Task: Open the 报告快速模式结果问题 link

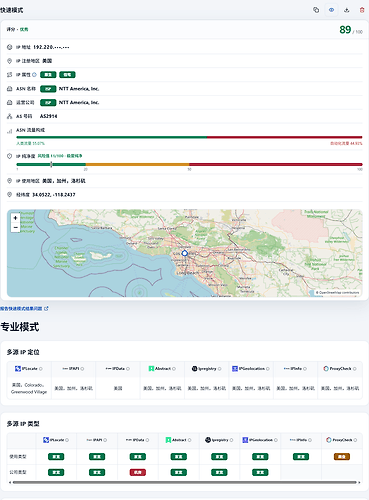Action: (x=24, y=309)
